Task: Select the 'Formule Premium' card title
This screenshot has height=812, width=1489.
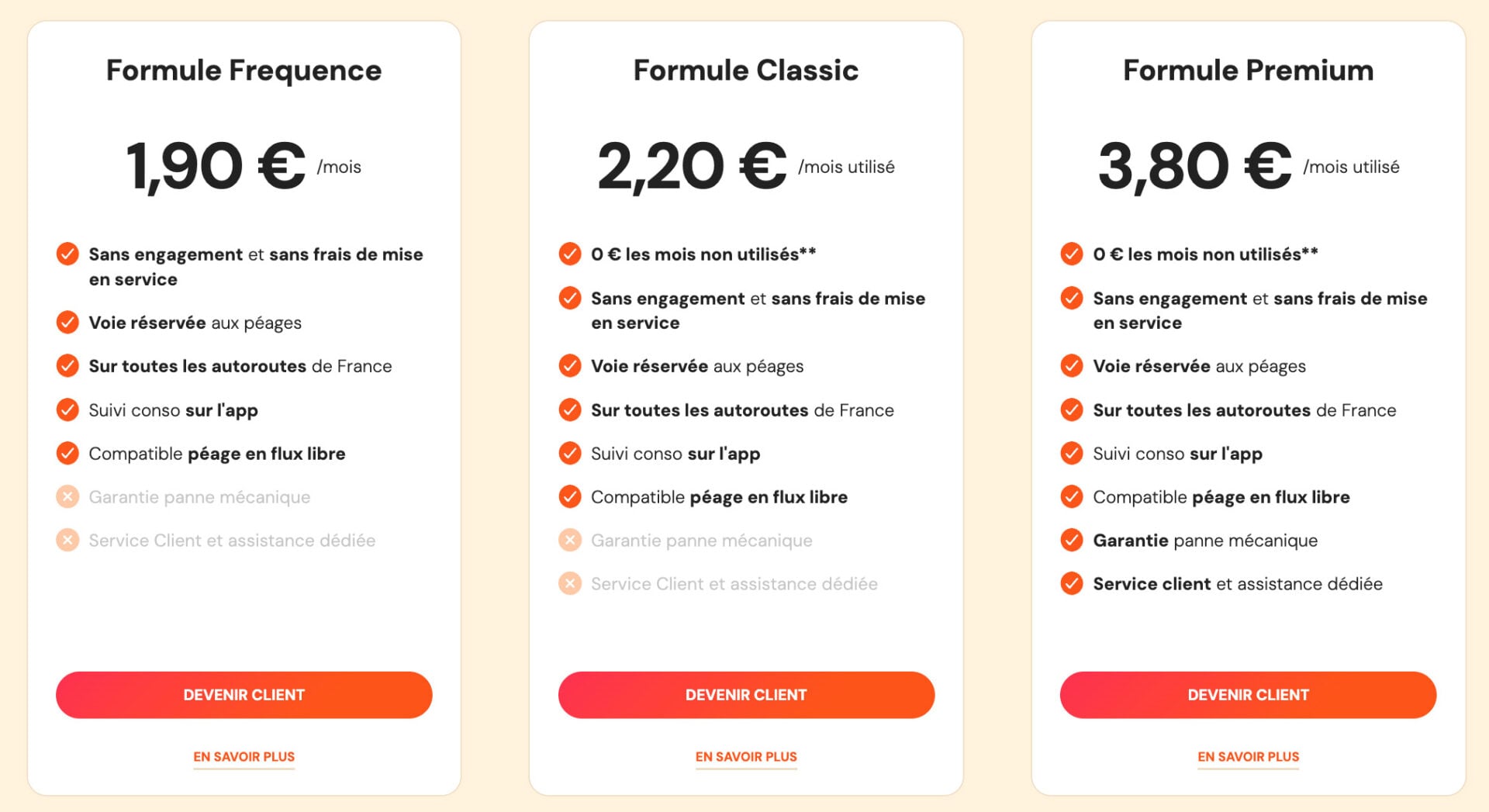Action: coord(1247,70)
